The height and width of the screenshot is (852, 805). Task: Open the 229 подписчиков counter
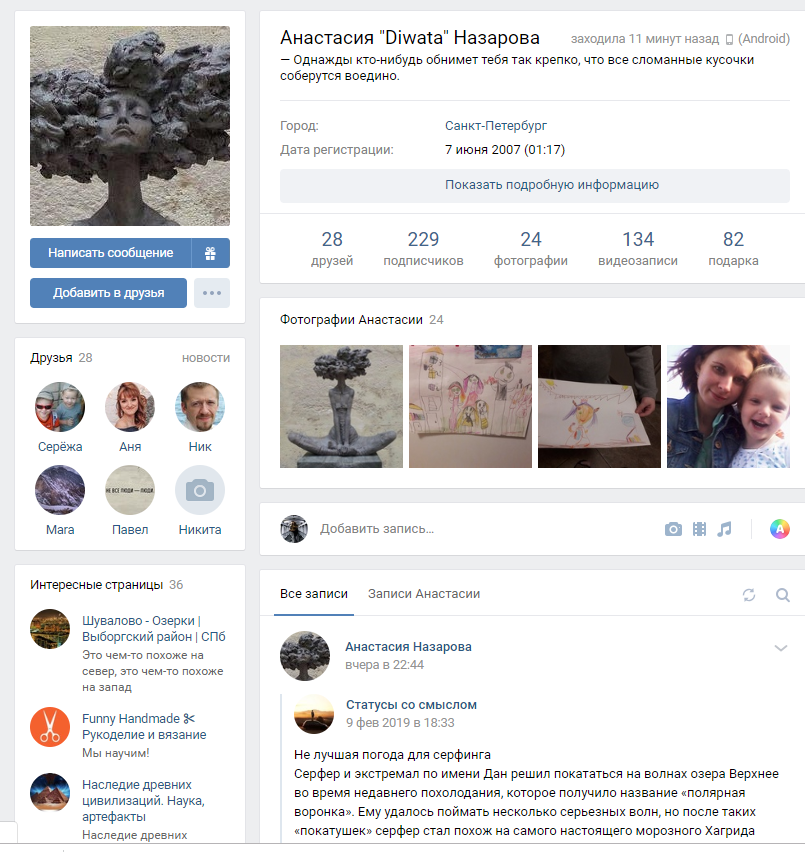[423, 249]
